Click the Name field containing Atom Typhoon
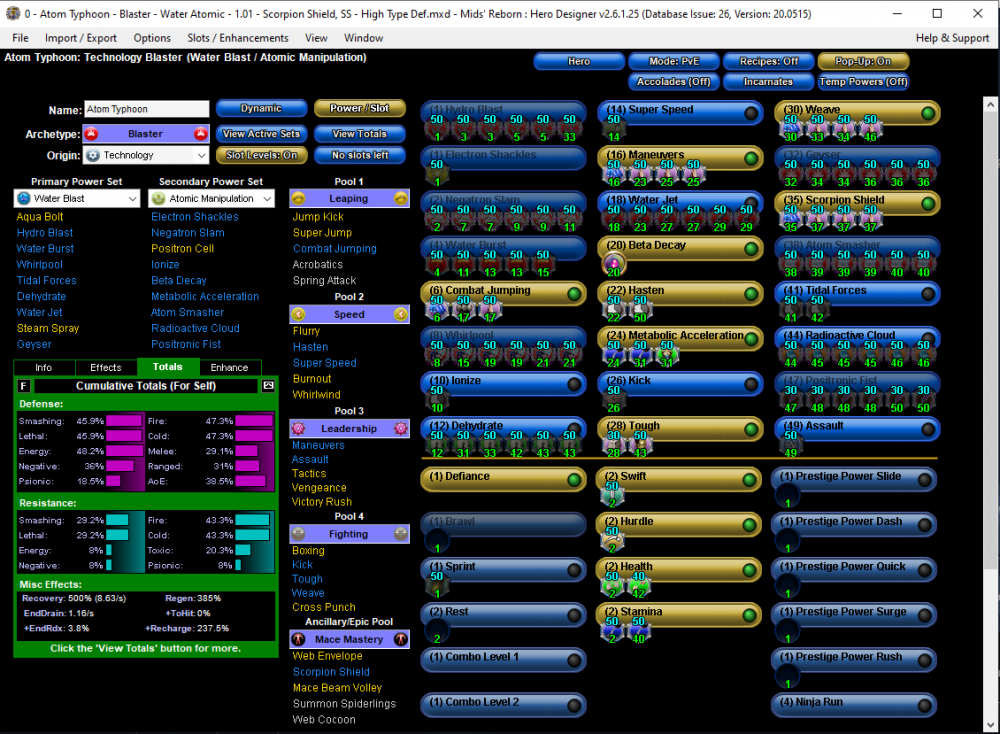This screenshot has width=1000, height=734. [146, 109]
